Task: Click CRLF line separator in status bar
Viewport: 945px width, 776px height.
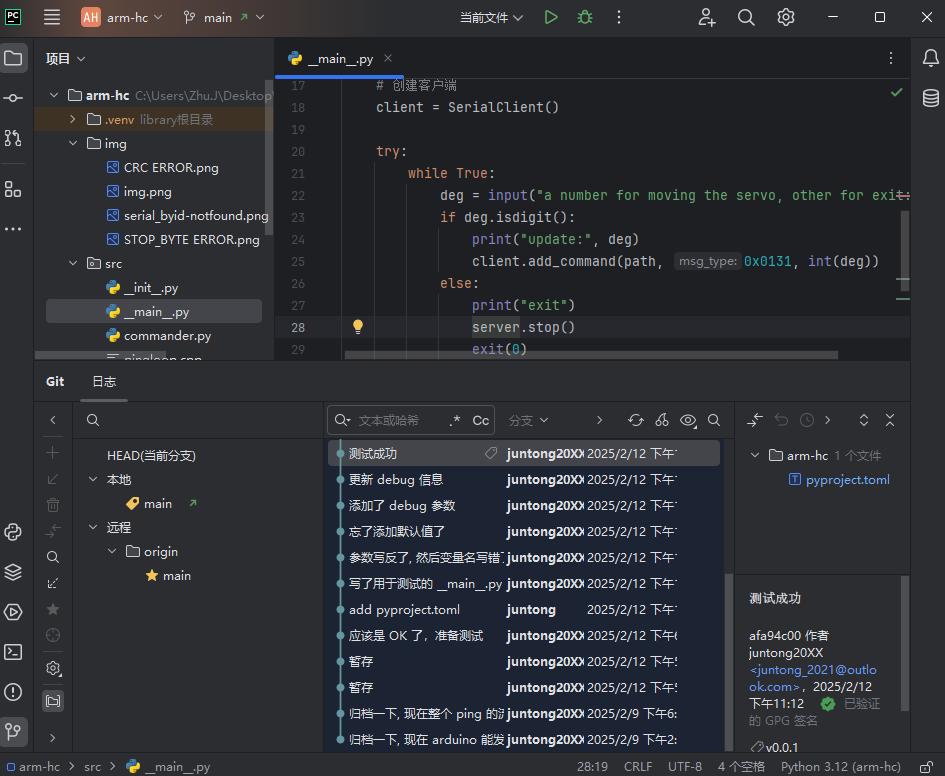Action: tap(638, 766)
